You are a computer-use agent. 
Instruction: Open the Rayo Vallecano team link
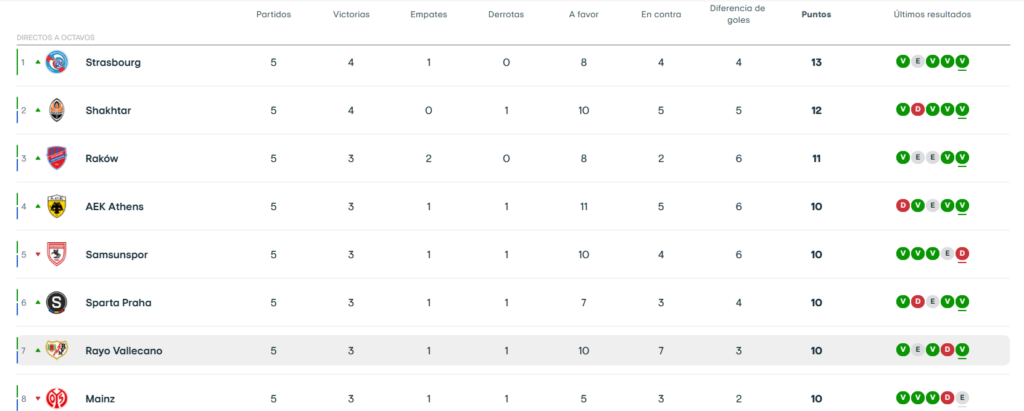(x=124, y=351)
